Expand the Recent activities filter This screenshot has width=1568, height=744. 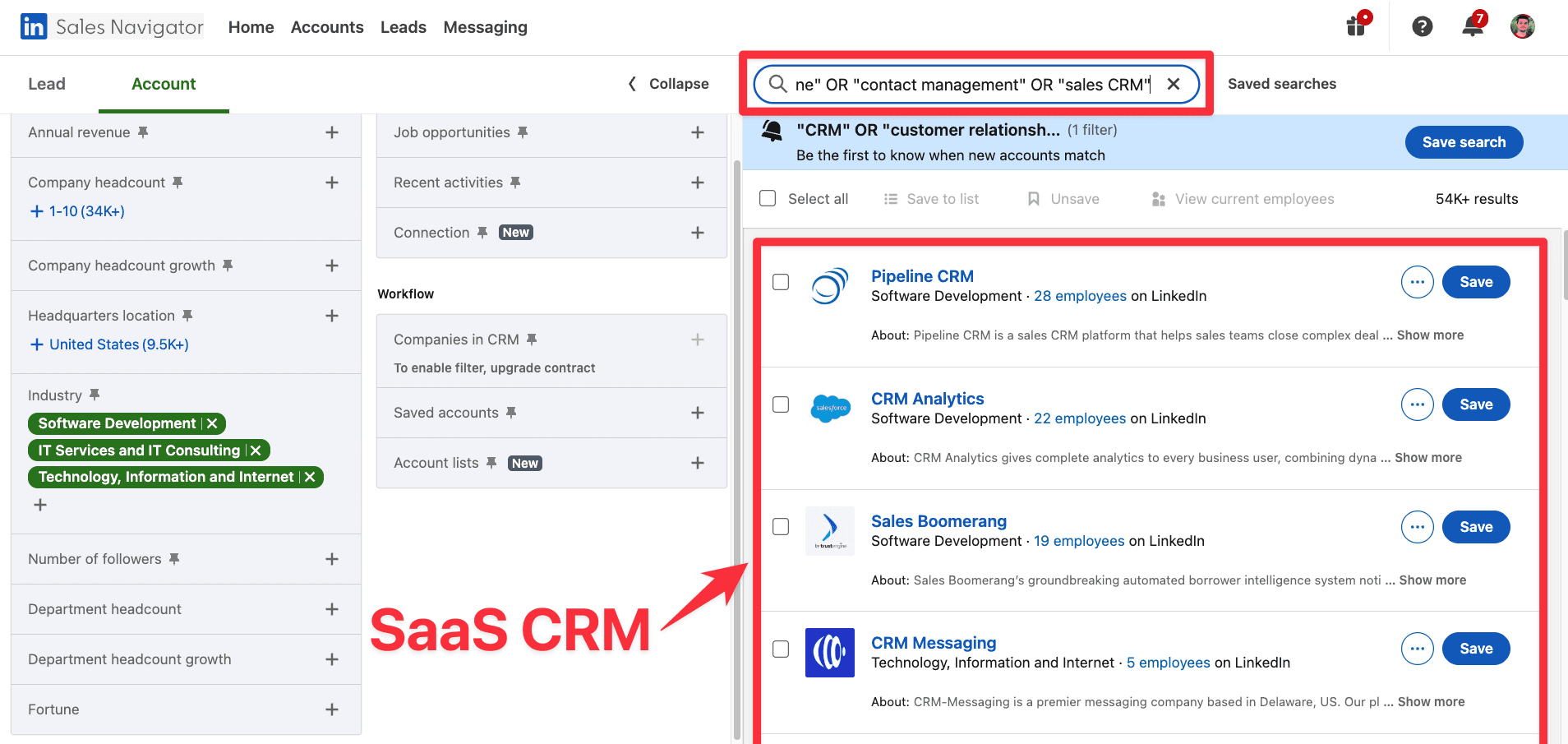click(698, 183)
